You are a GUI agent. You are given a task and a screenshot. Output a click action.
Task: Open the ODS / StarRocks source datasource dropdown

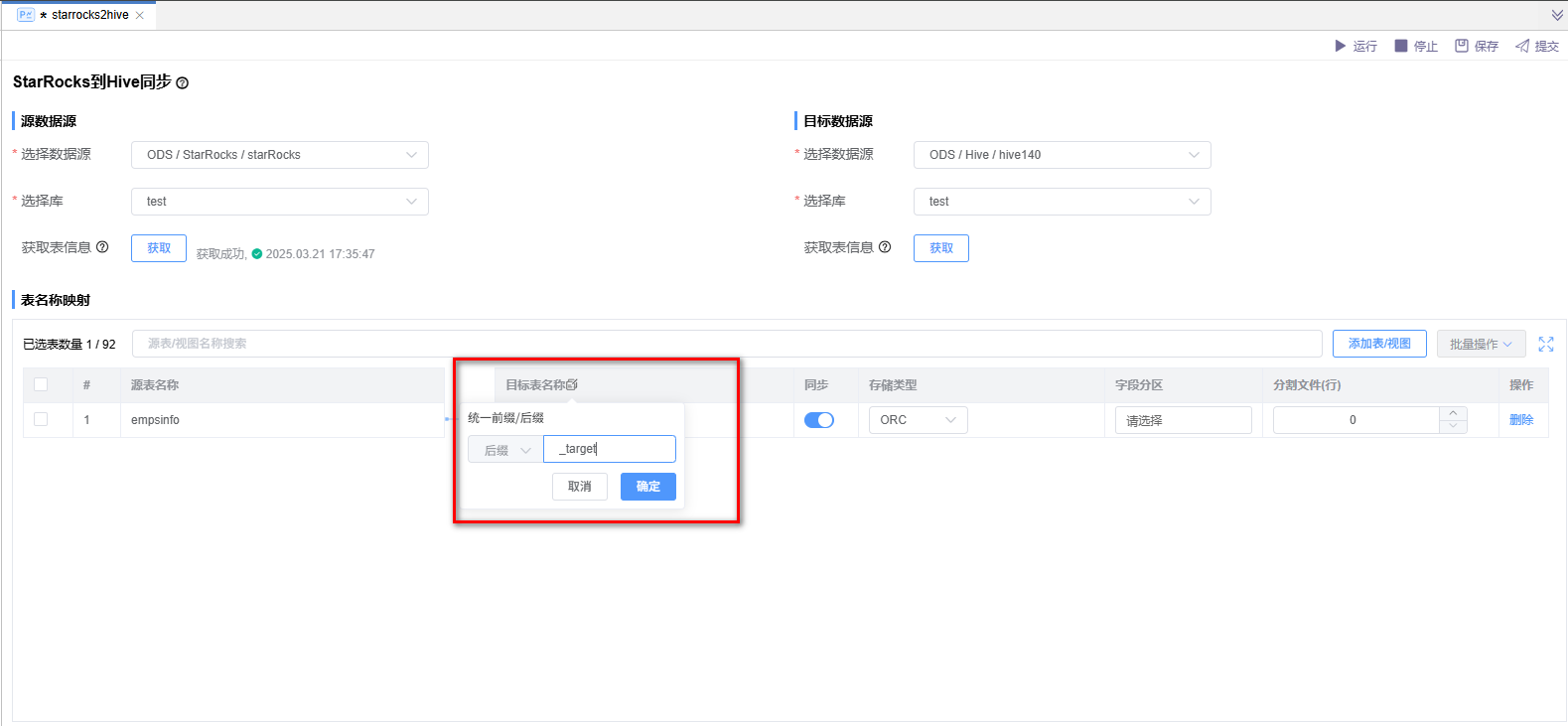click(x=280, y=155)
